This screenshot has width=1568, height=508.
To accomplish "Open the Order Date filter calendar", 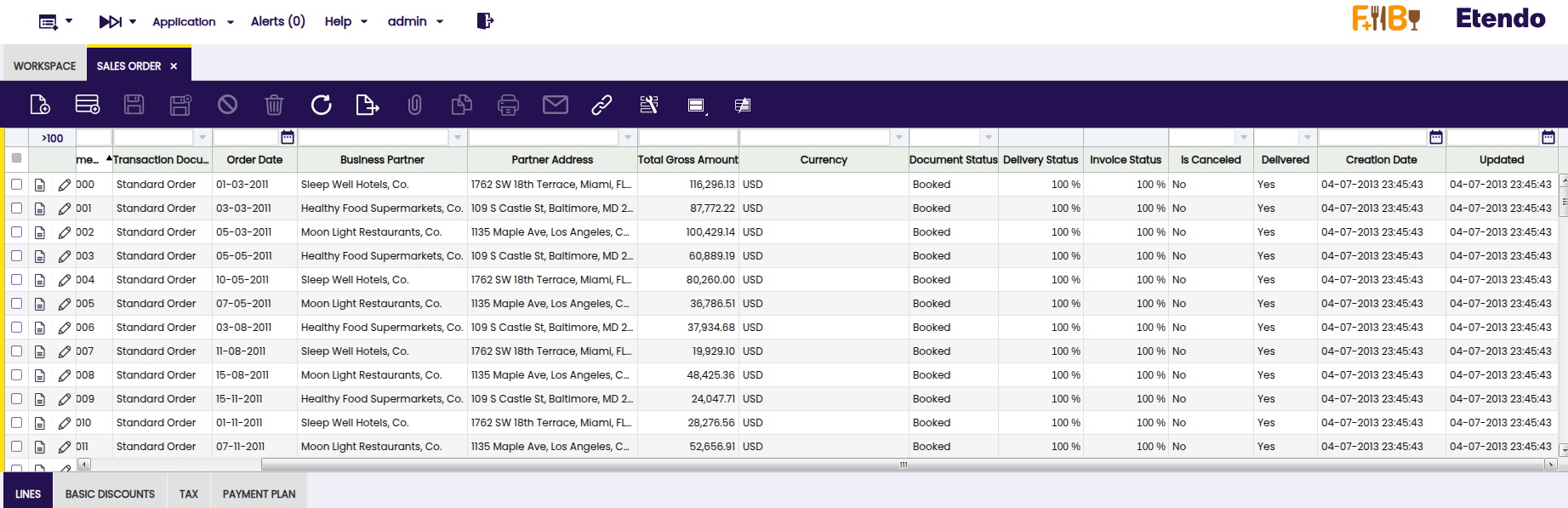I will (x=288, y=137).
